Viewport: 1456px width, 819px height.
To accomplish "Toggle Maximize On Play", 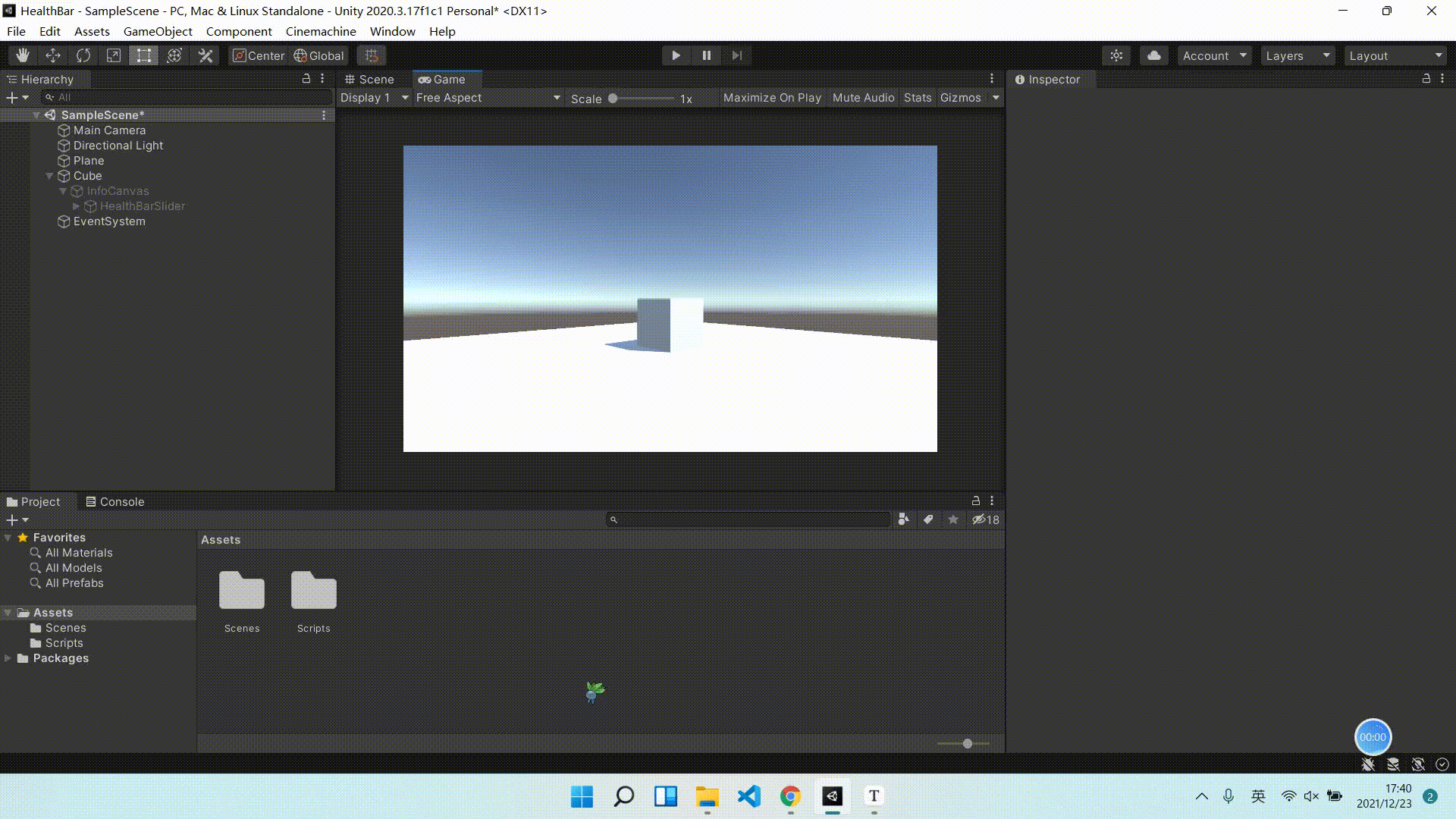I will tap(772, 98).
